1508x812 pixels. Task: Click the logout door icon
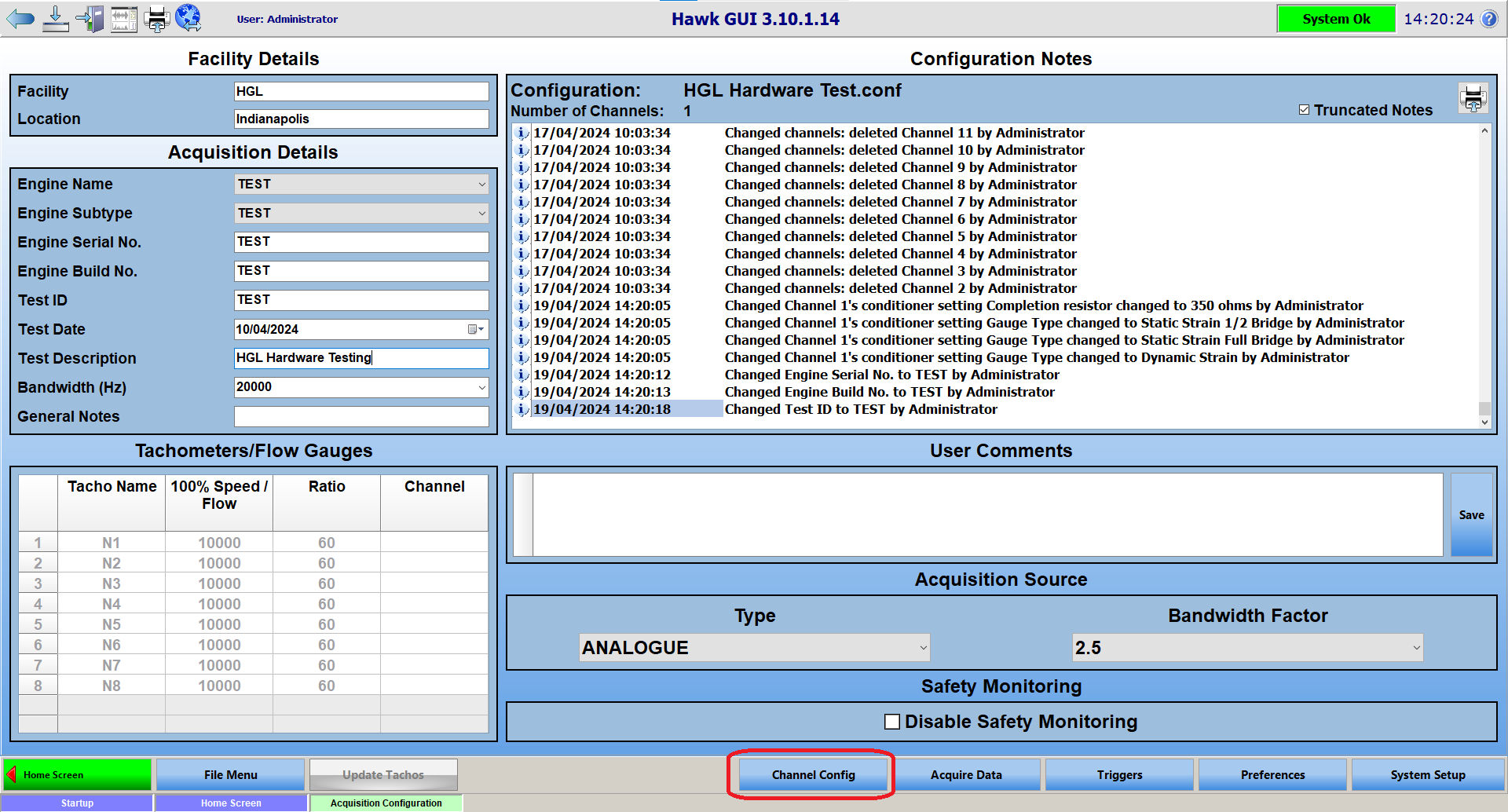pyautogui.click(x=90, y=19)
